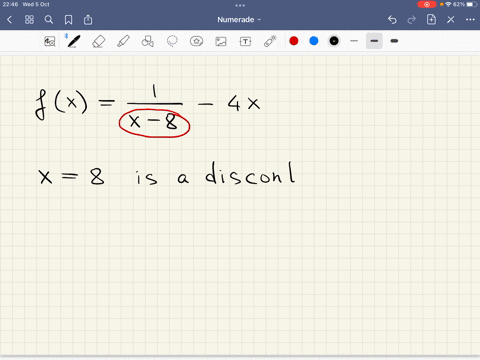
Task: Select the Laser pointer tool
Action: click(x=270, y=41)
